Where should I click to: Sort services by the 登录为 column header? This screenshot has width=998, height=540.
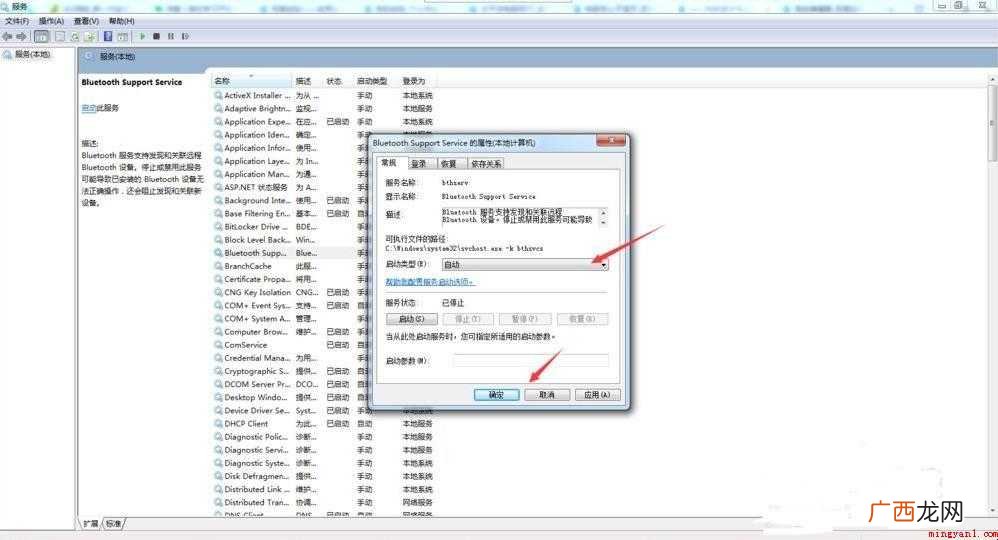tap(418, 81)
